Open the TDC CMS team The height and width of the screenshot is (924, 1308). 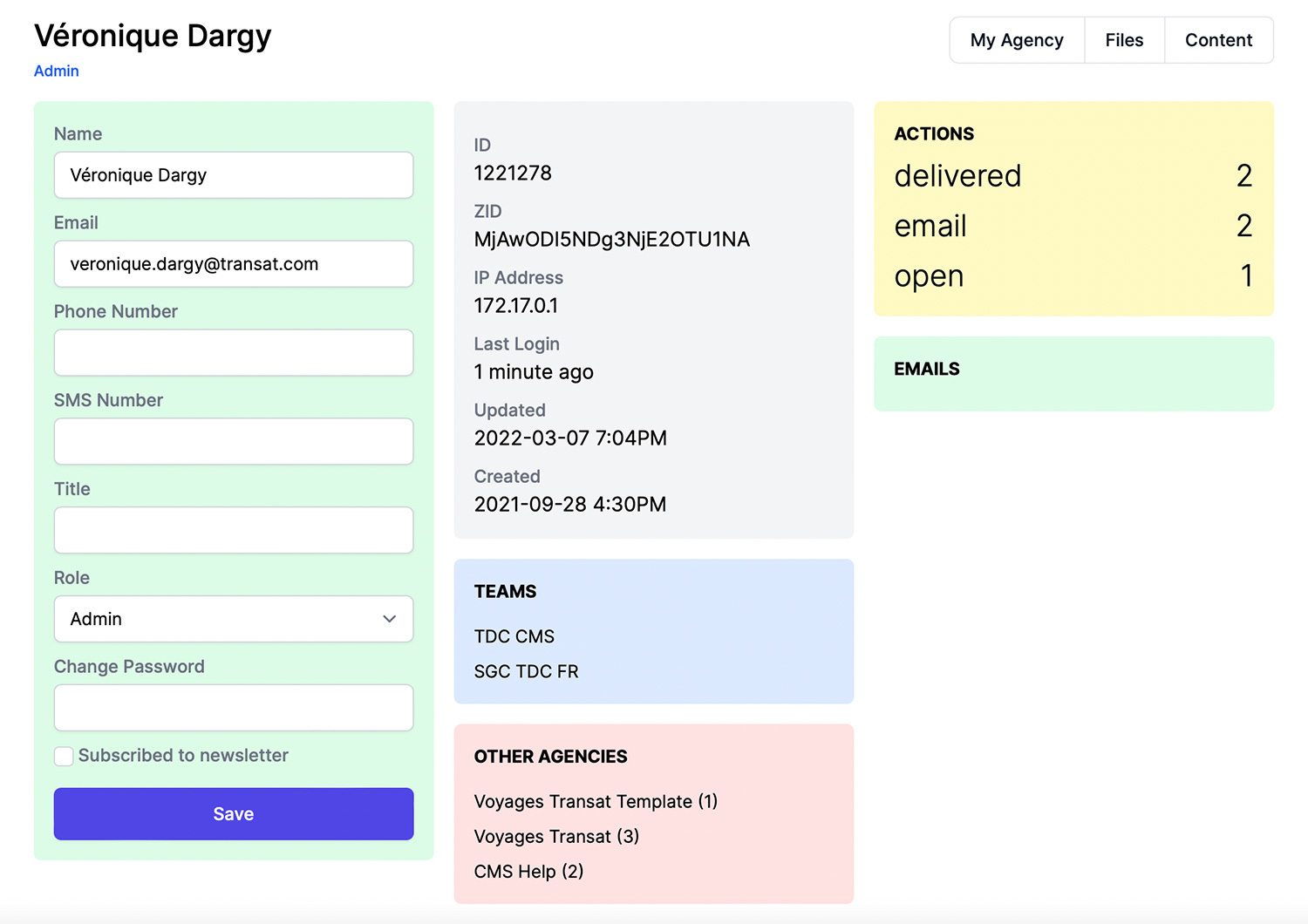click(514, 637)
